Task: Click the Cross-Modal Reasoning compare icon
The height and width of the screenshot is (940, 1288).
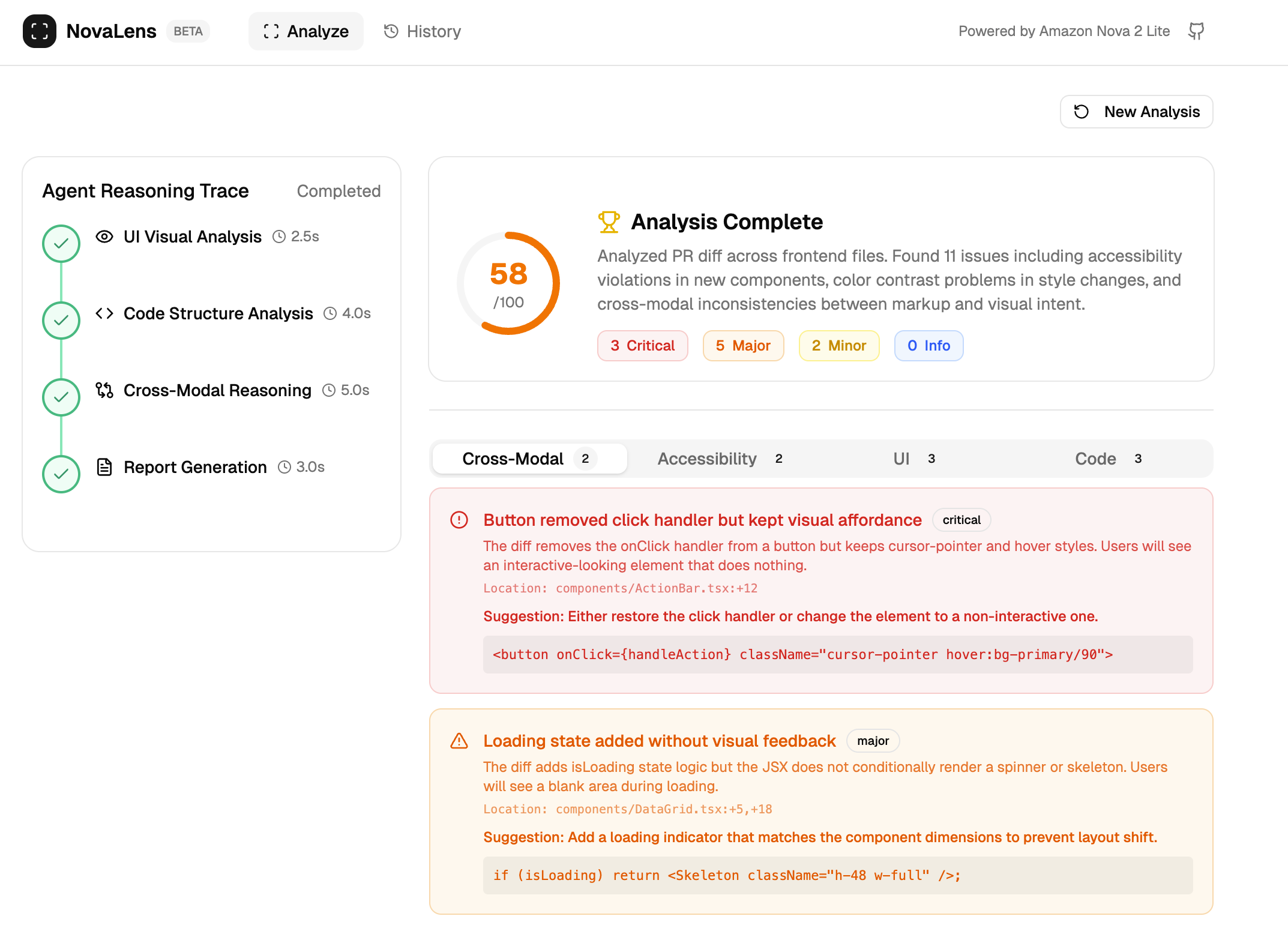Action: tap(104, 390)
